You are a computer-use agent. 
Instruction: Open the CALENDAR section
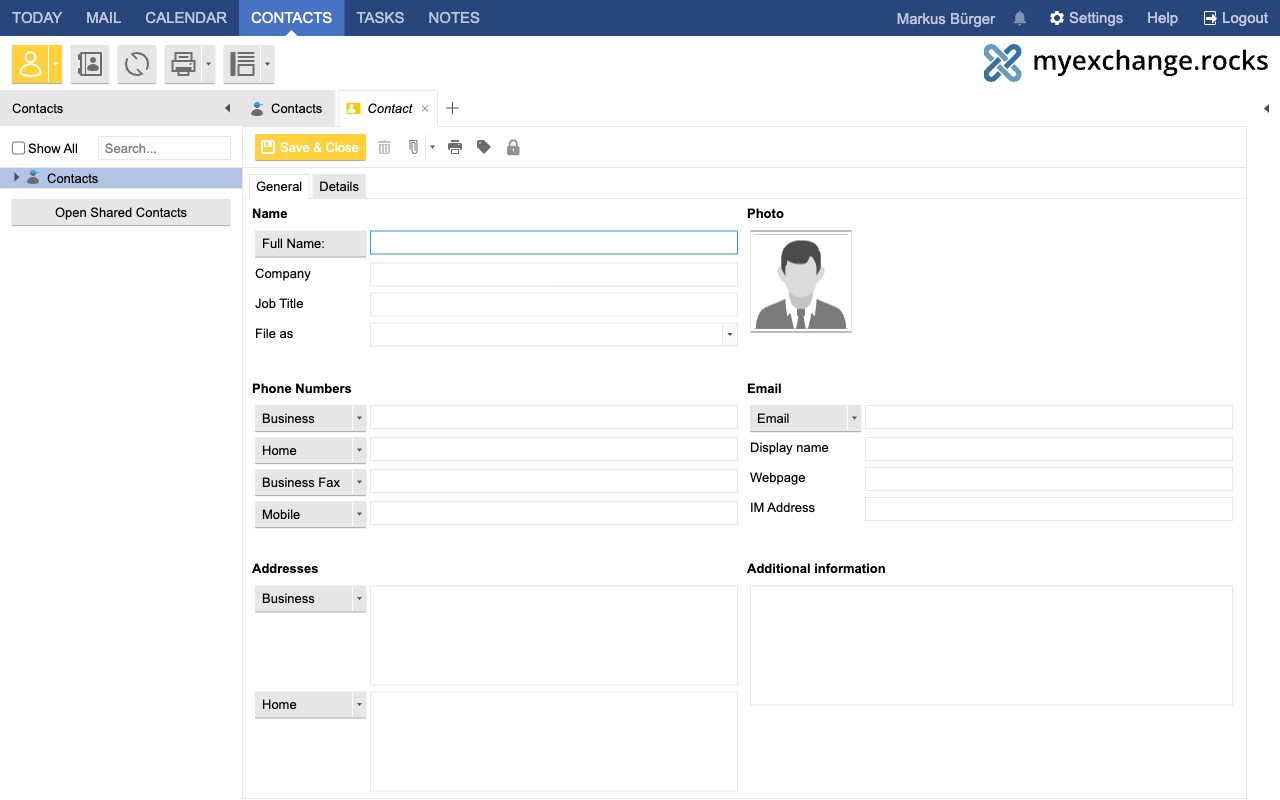(186, 18)
